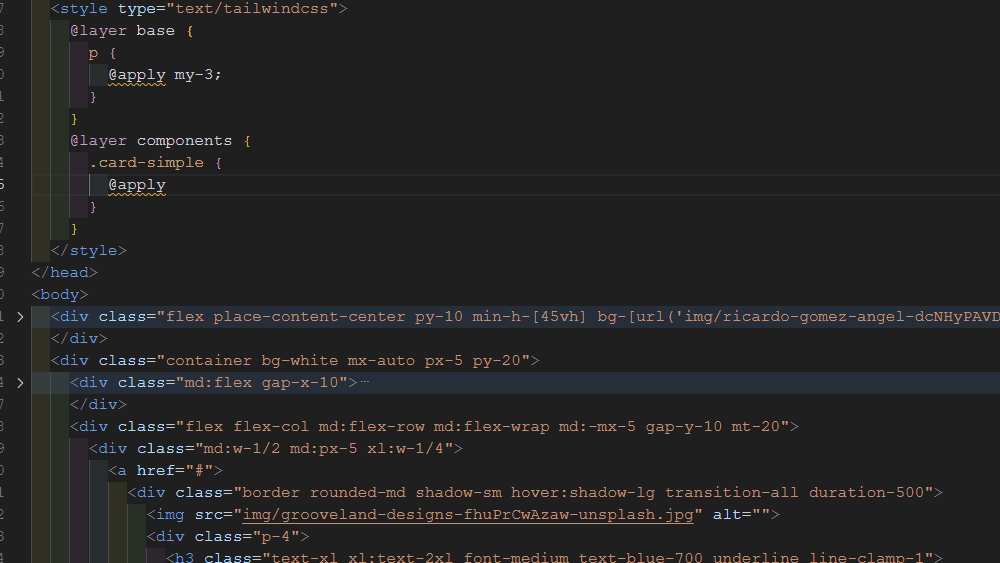Click the @apply before my-3
This screenshot has height=563, width=1000.
click(x=137, y=75)
